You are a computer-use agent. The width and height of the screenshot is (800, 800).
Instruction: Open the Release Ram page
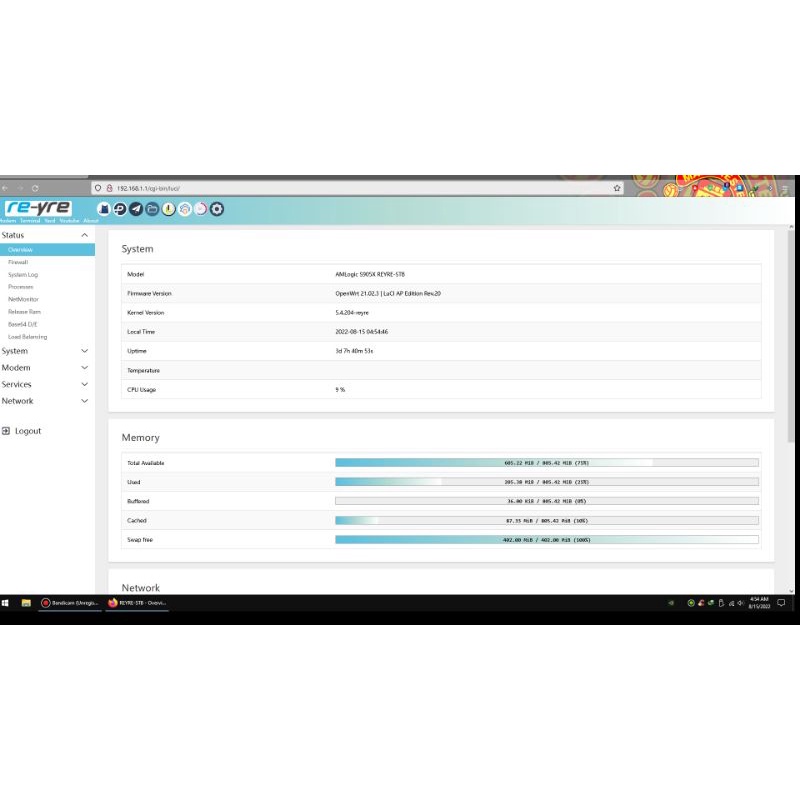24,312
